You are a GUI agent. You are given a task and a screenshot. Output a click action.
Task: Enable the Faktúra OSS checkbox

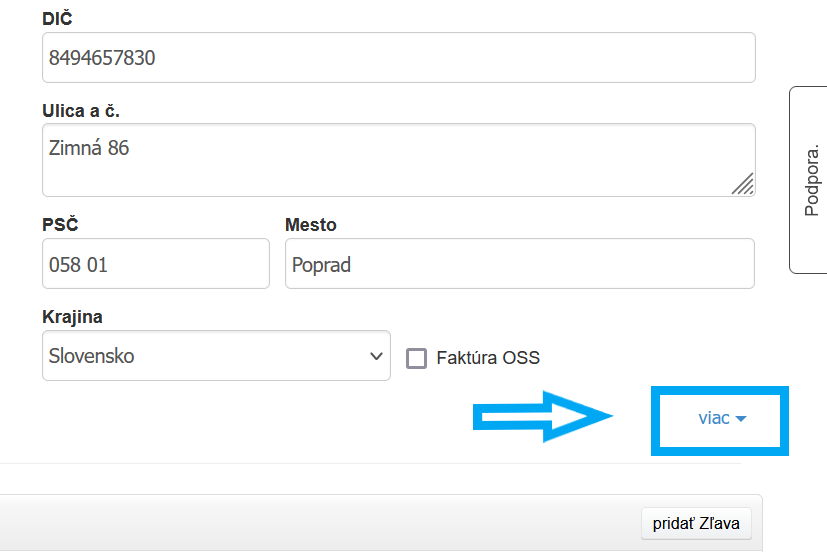click(x=417, y=358)
